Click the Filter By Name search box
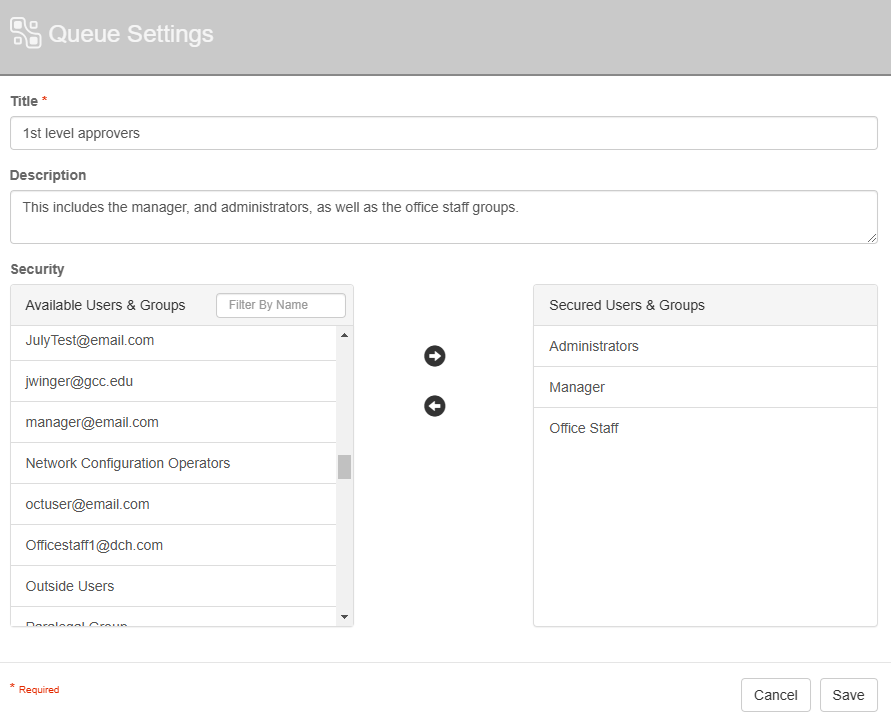The image size is (891, 724). 280,305
